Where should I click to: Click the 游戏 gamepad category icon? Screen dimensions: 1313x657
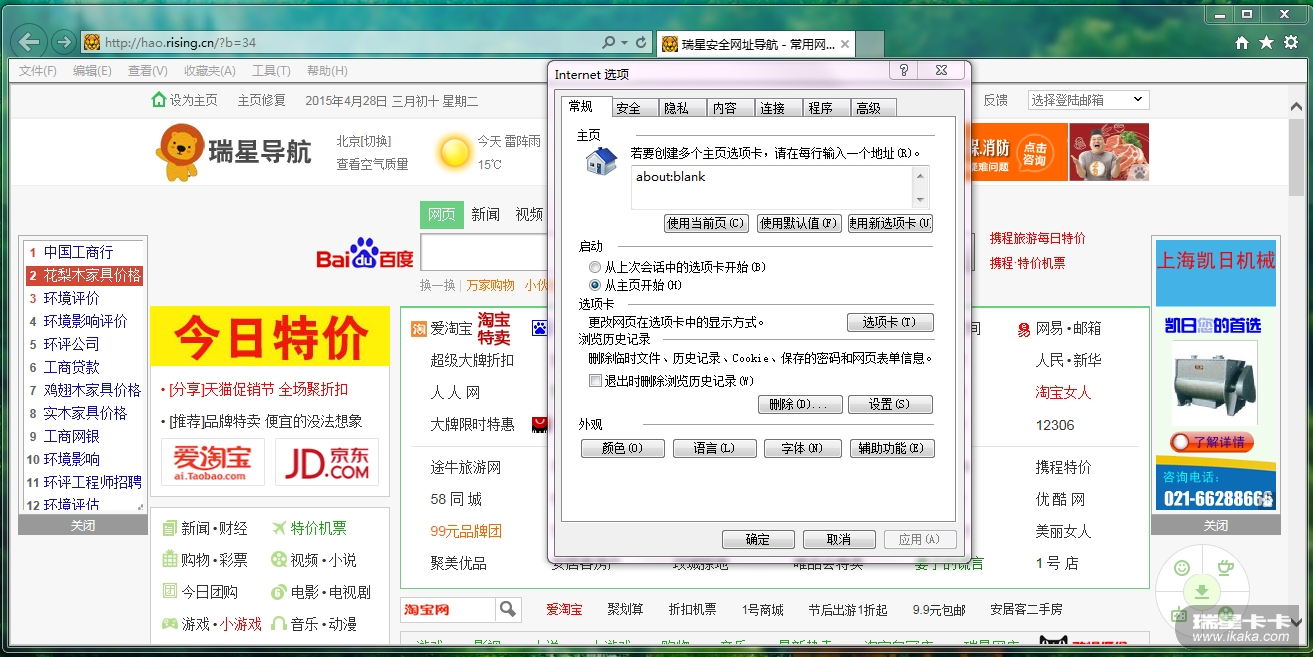click(171, 624)
